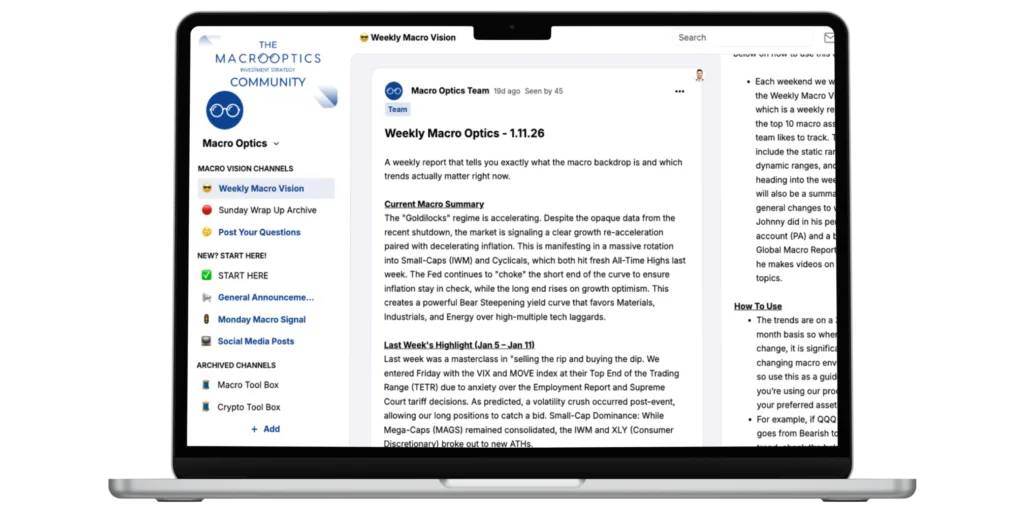Click the megaphone General Announcements icon
1024x512 pixels.
[206, 298]
